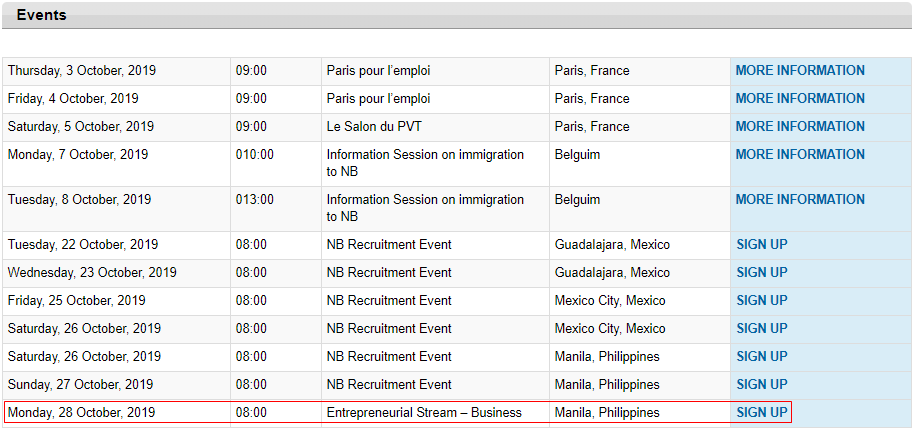Sign up for Sunday, 27 October Manila event
The height and width of the screenshot is (430, 914).
tap(762, 385)
